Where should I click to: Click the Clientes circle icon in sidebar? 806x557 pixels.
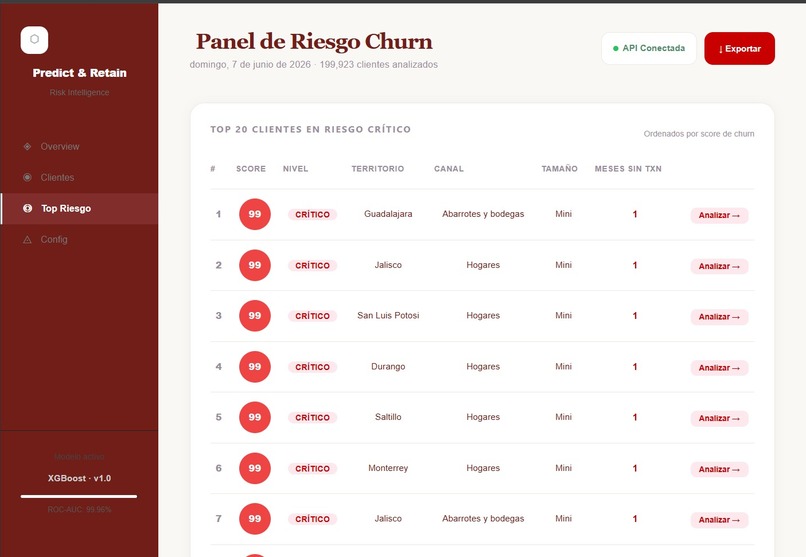tap(27, 177)
